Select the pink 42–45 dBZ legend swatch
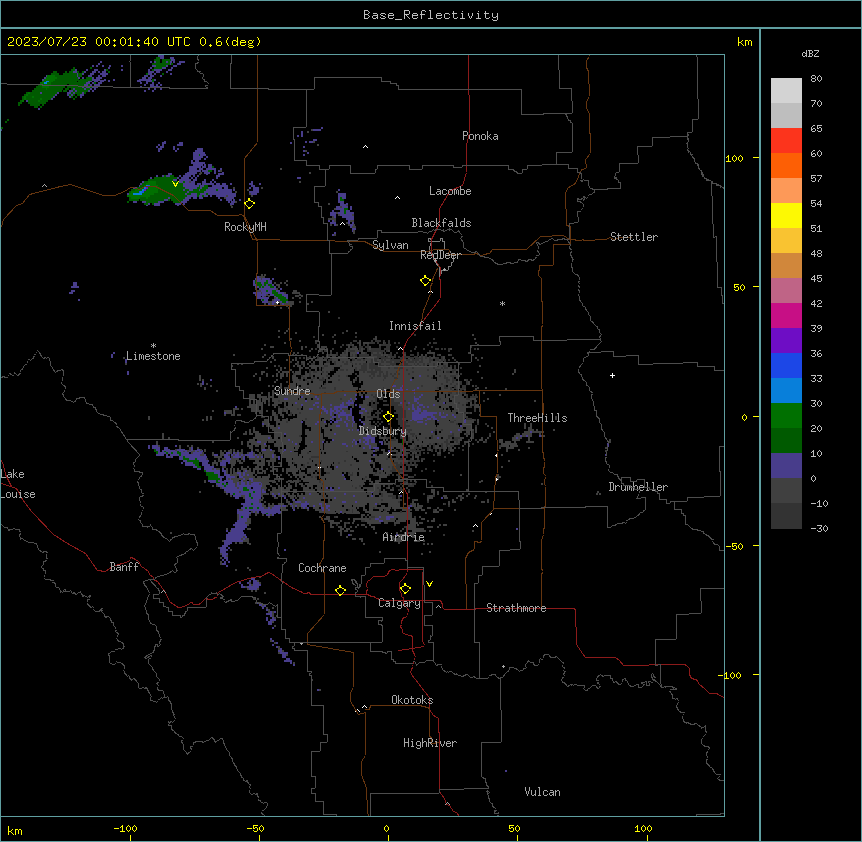This screenshot has width=862, height=842. [x=786, y=290]
